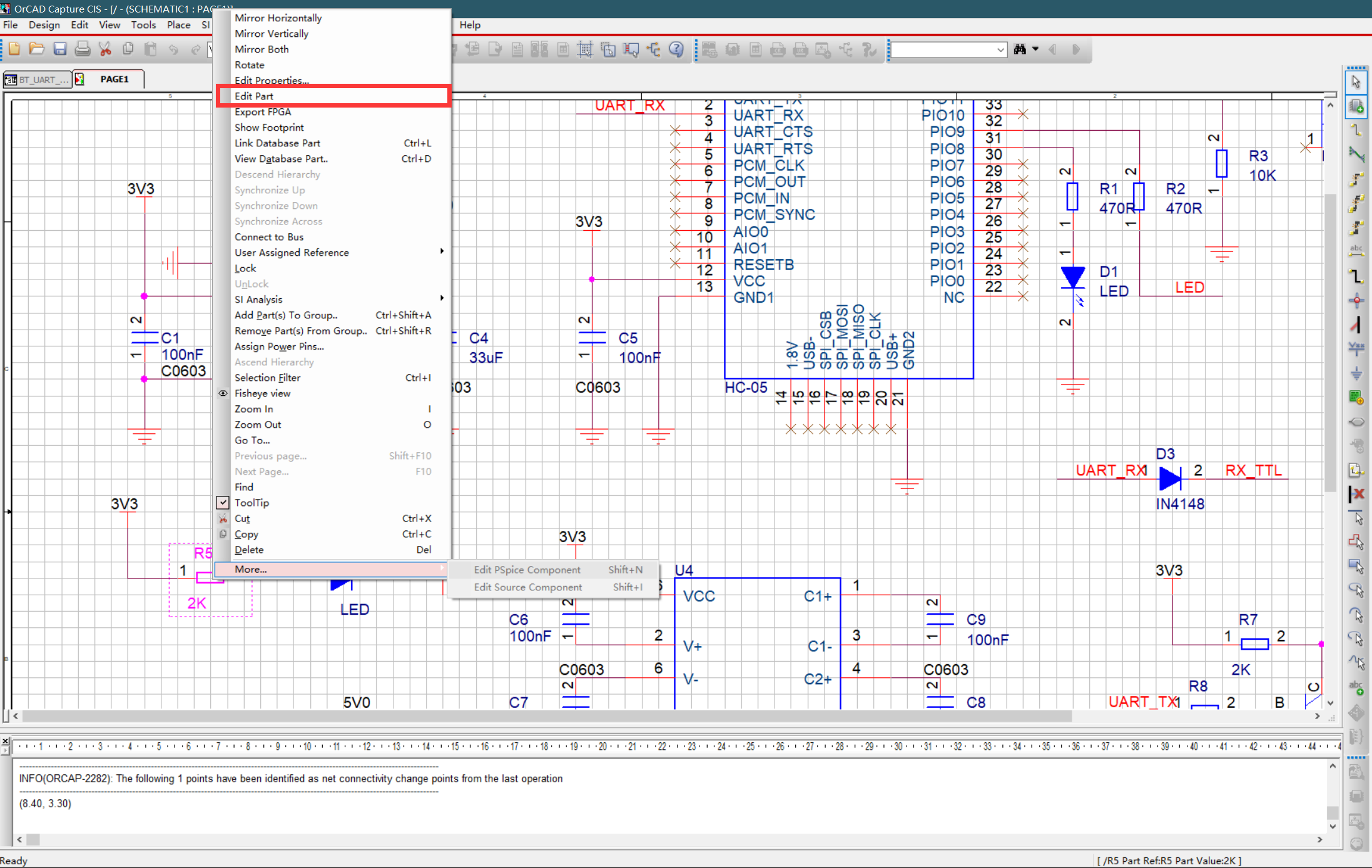Toggle Fisheye view in context menu

tap(262, 393)
